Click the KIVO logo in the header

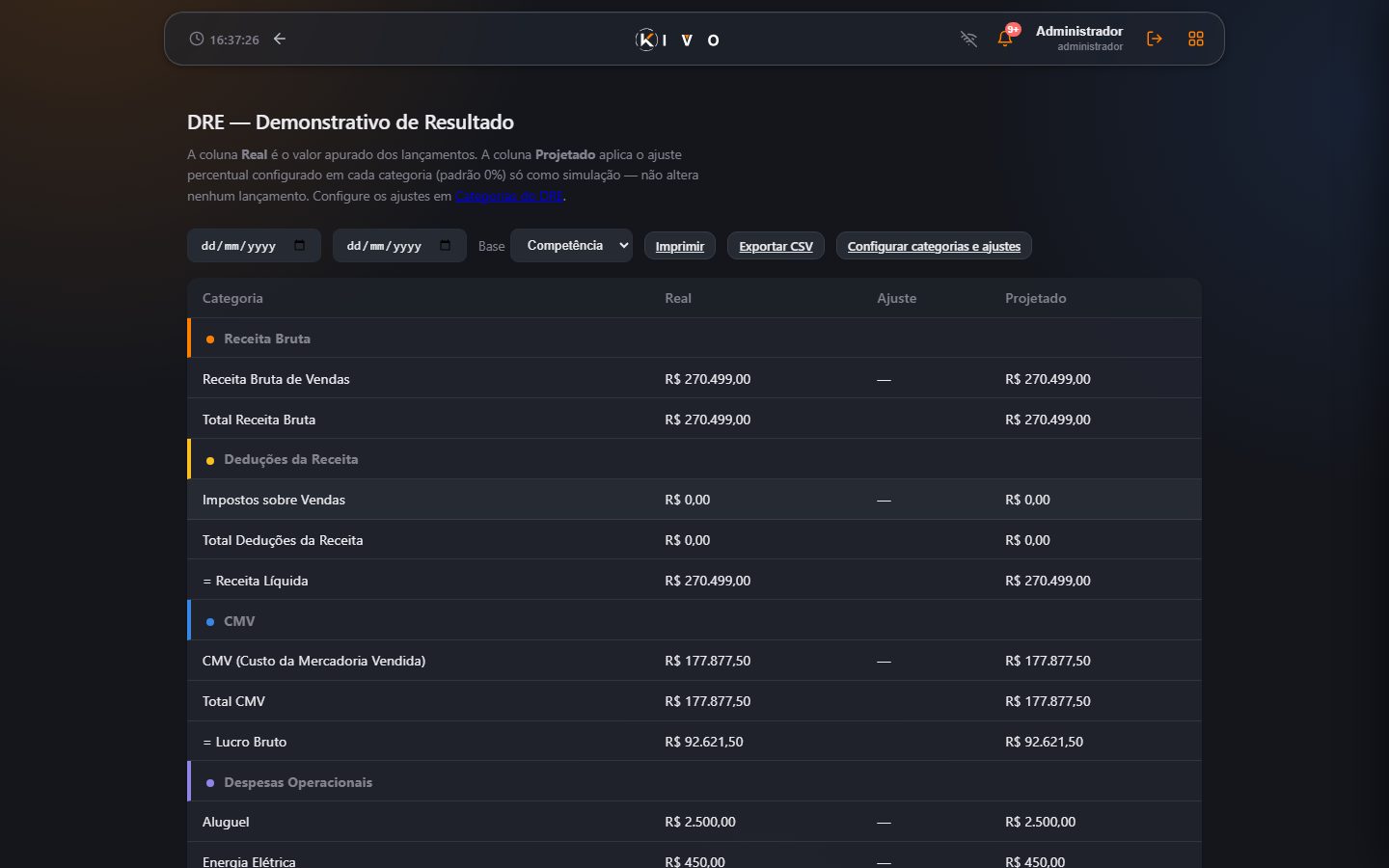pyautogui.click(x=677, y=40)
